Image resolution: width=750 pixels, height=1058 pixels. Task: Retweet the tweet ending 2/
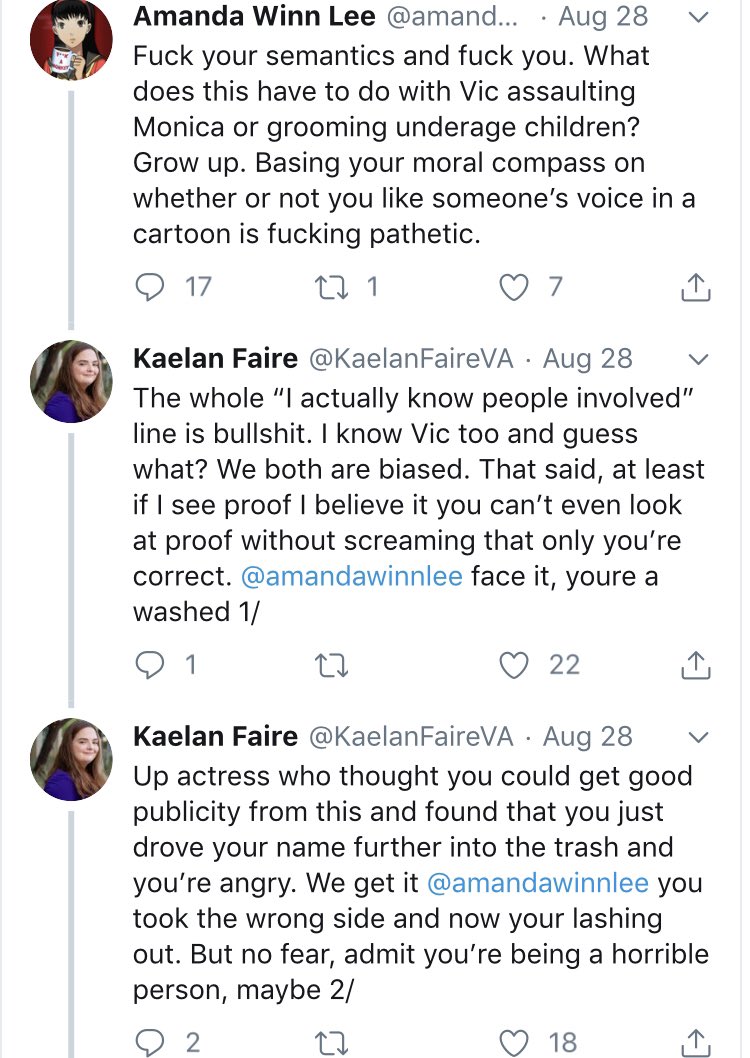[x=331, y=1043]
